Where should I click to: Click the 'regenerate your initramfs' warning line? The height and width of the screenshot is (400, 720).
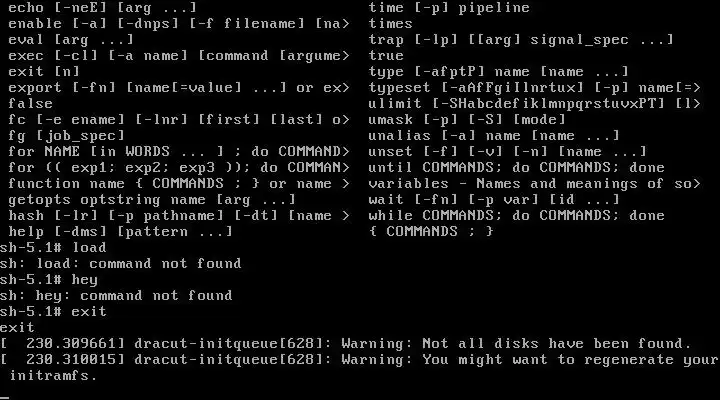[x=360, y=368]
